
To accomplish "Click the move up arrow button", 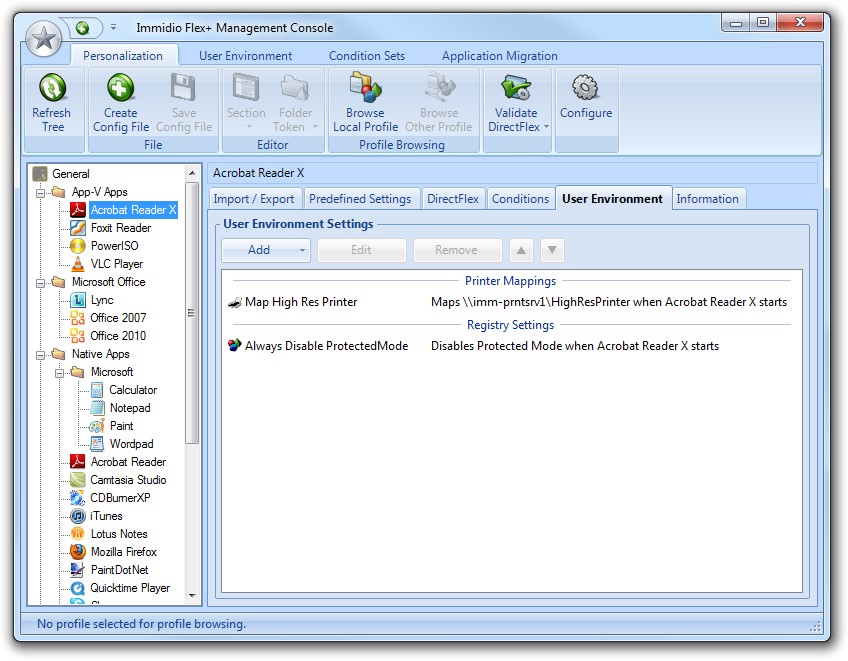I will click(x=521, y=250).
